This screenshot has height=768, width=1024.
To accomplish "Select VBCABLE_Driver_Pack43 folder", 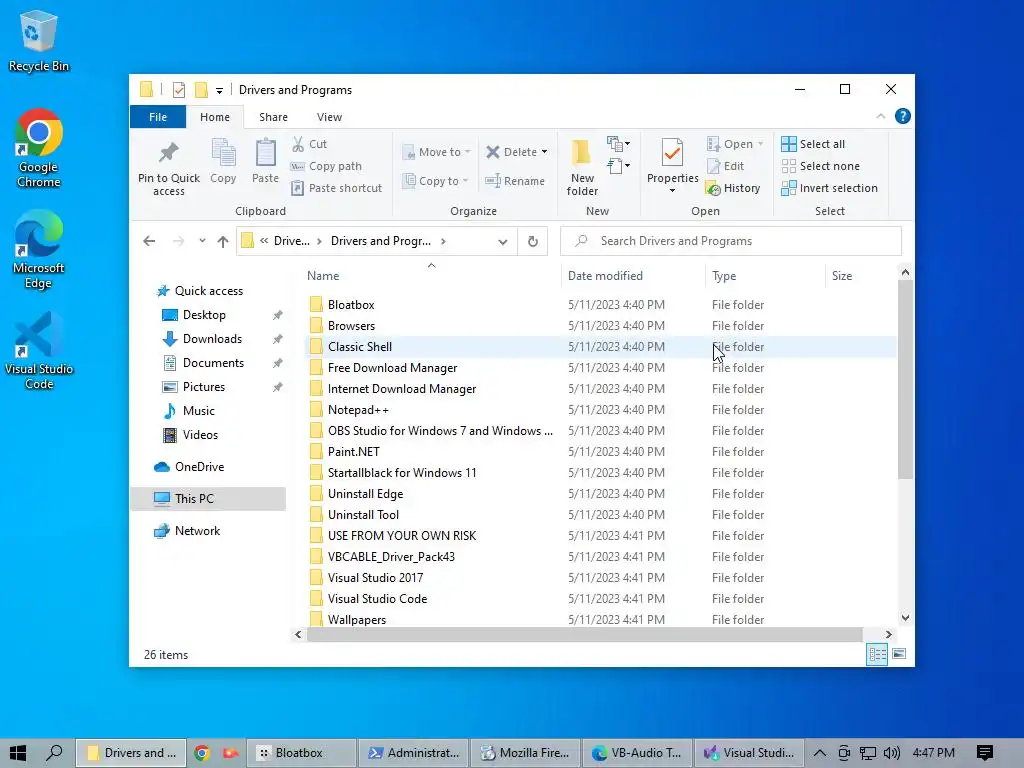I will pos(391,557).
